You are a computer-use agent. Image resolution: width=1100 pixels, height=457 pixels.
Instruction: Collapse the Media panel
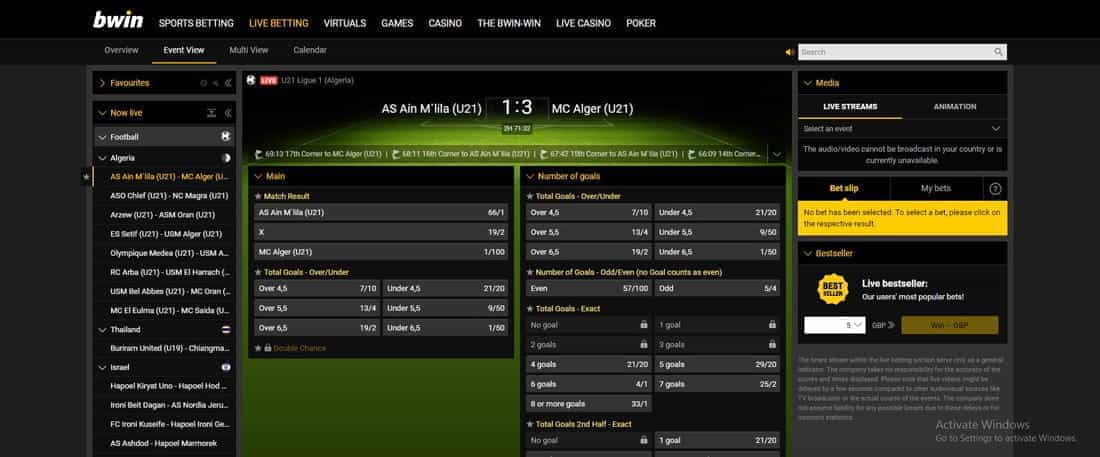pyautogui.click(x=807, y=83)
